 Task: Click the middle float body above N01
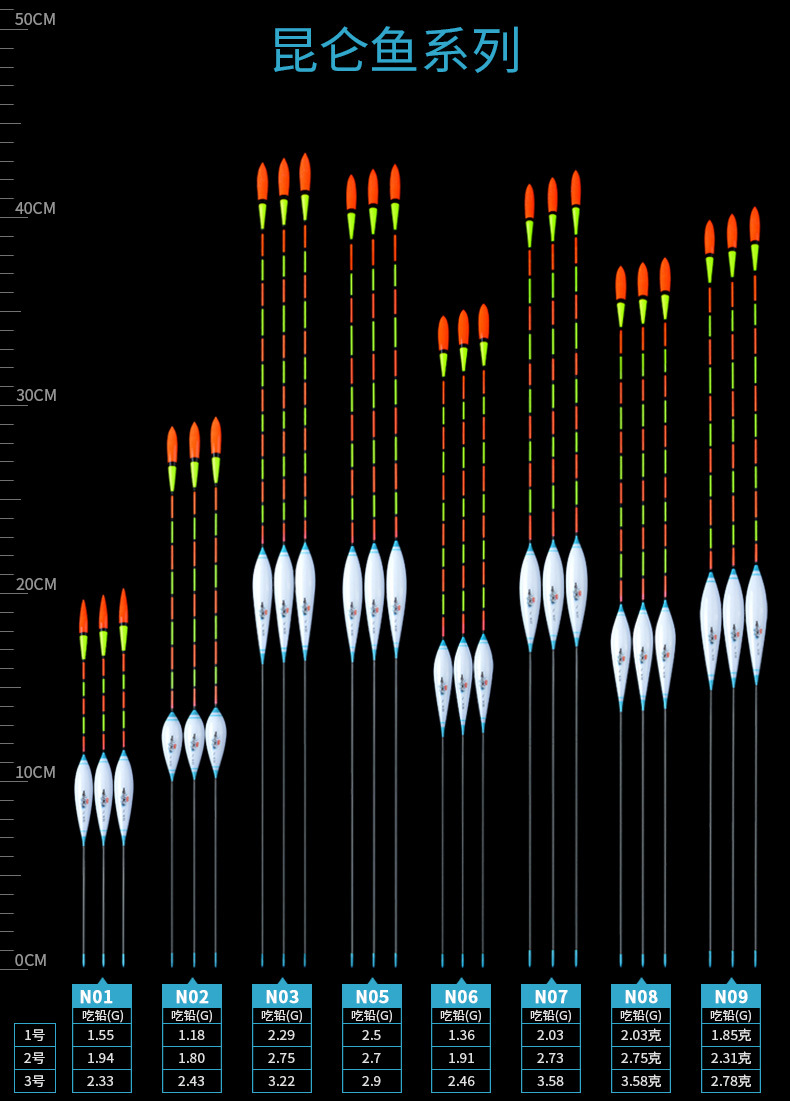(x=103, y=798)
